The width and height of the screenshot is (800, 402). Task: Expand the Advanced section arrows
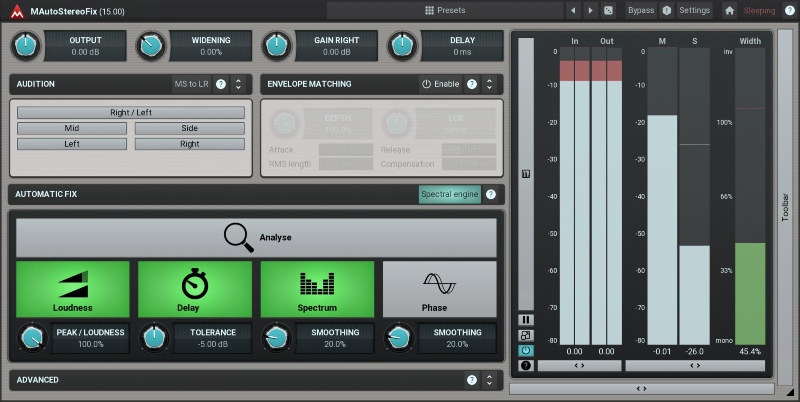488,380
